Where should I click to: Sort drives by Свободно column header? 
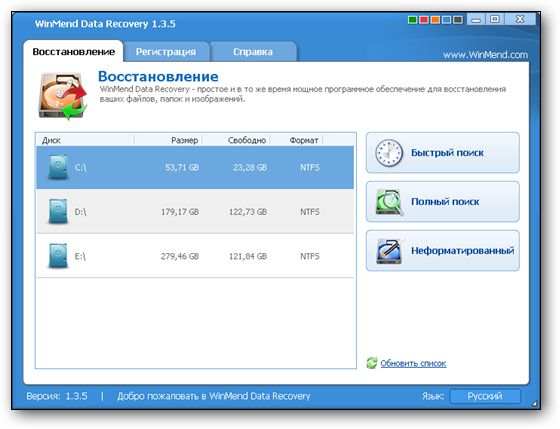click(247, 140)
